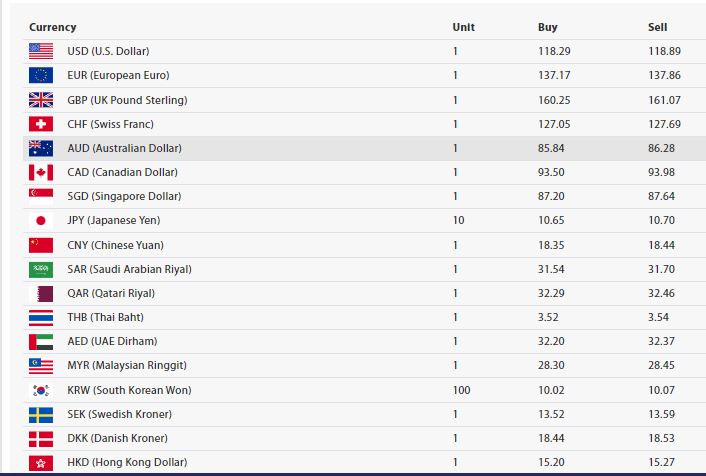Click the Buy column header
Viewport: 706px width, 476px height.
(547, 27)
